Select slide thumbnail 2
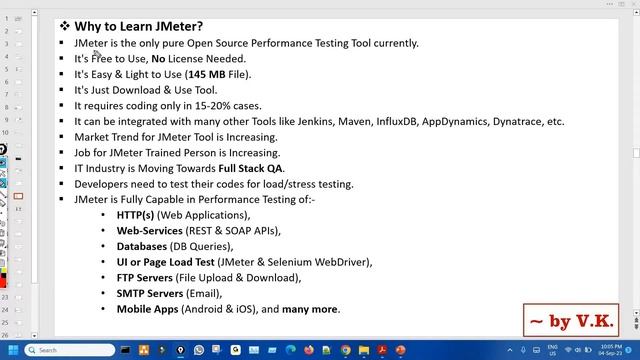640x360 pixels. coord(18,31)
